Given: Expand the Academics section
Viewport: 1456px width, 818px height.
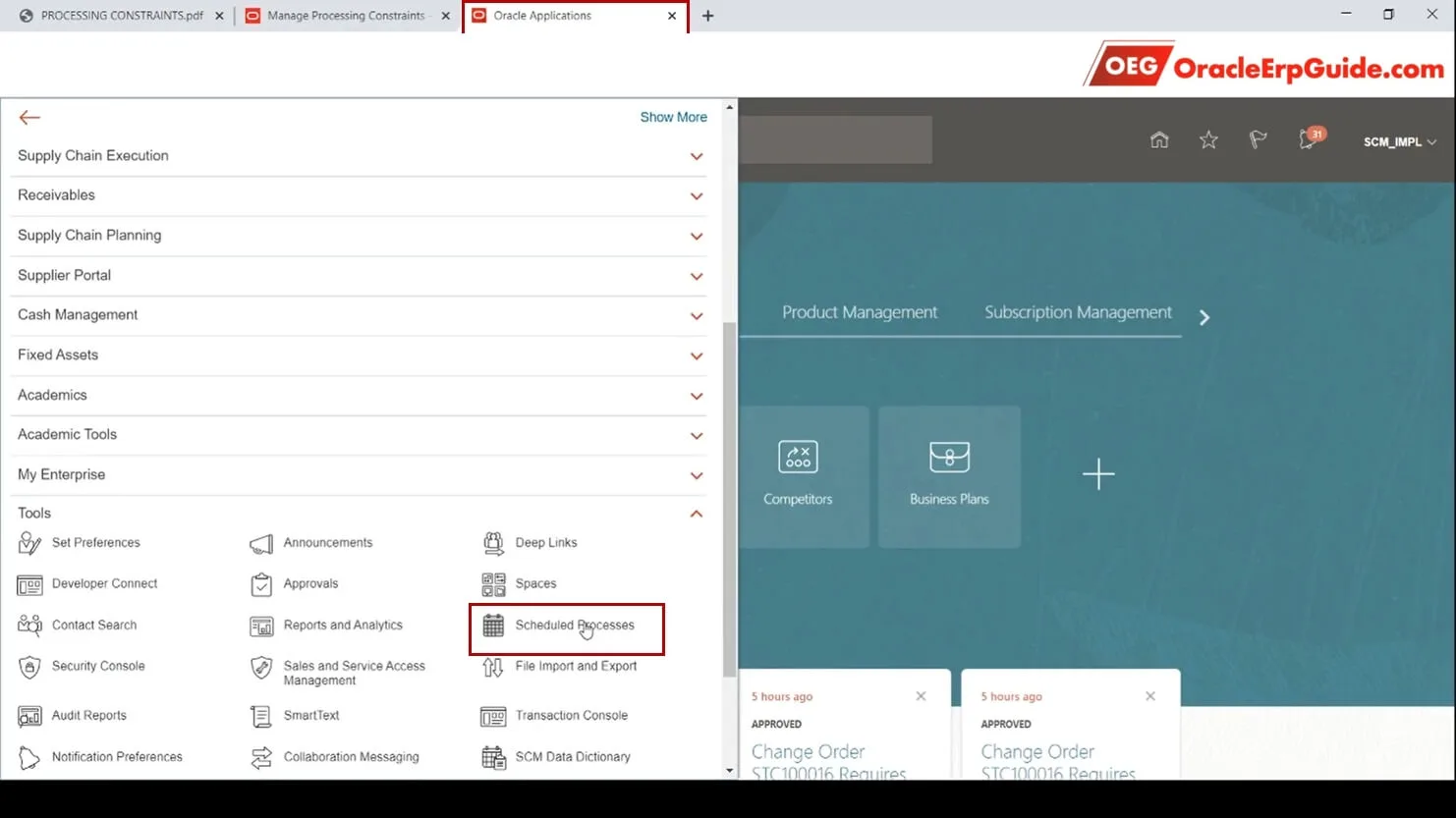Looking at the screenshot, I should pyautogui.click(x=697, y=396).
